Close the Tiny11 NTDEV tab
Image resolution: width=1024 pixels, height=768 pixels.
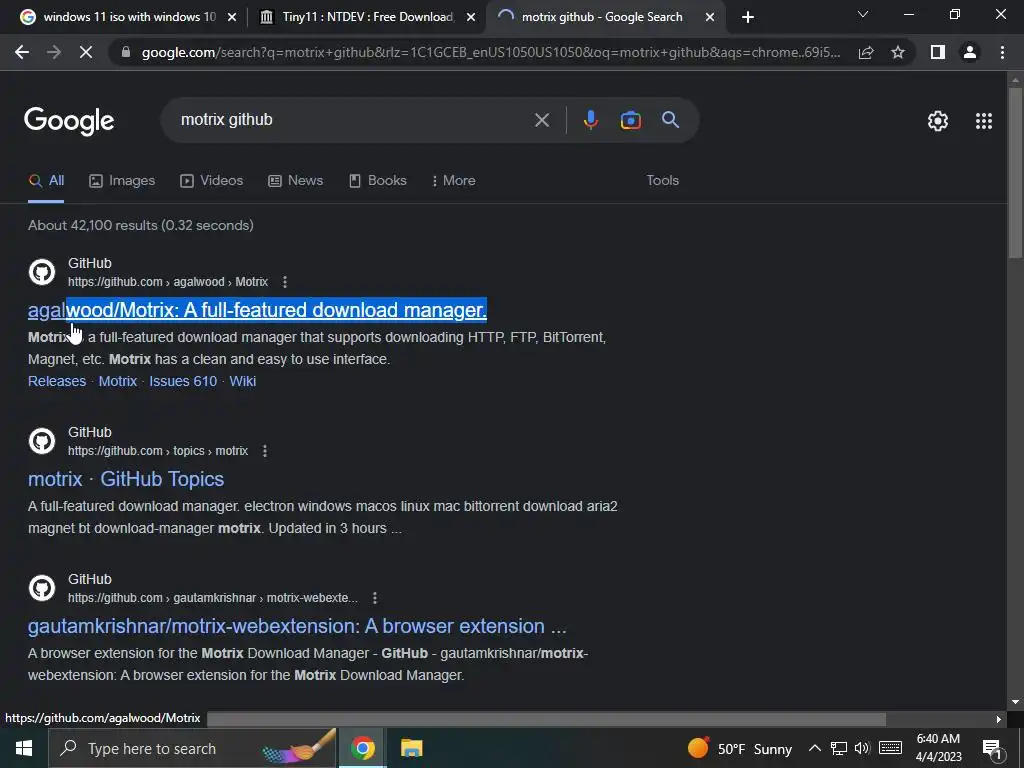(471, 18)
